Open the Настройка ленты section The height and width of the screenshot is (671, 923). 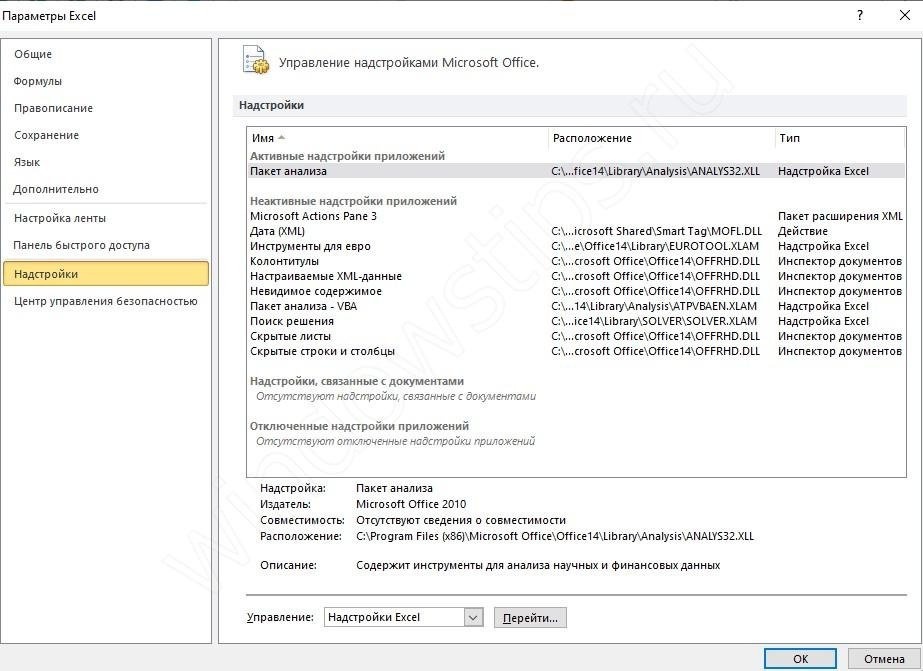pos(60,218)
